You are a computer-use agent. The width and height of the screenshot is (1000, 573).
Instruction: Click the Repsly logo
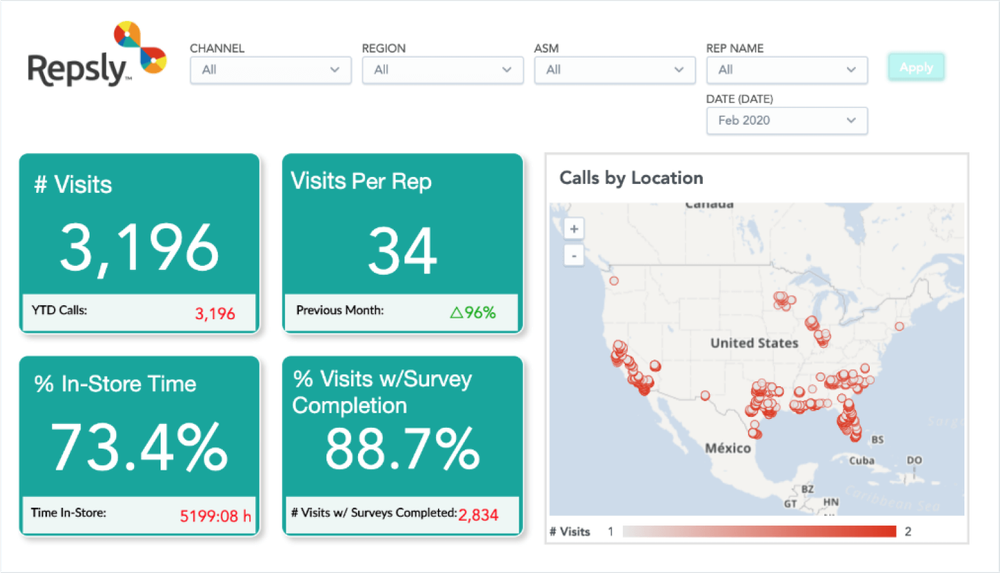pos(97,55)
